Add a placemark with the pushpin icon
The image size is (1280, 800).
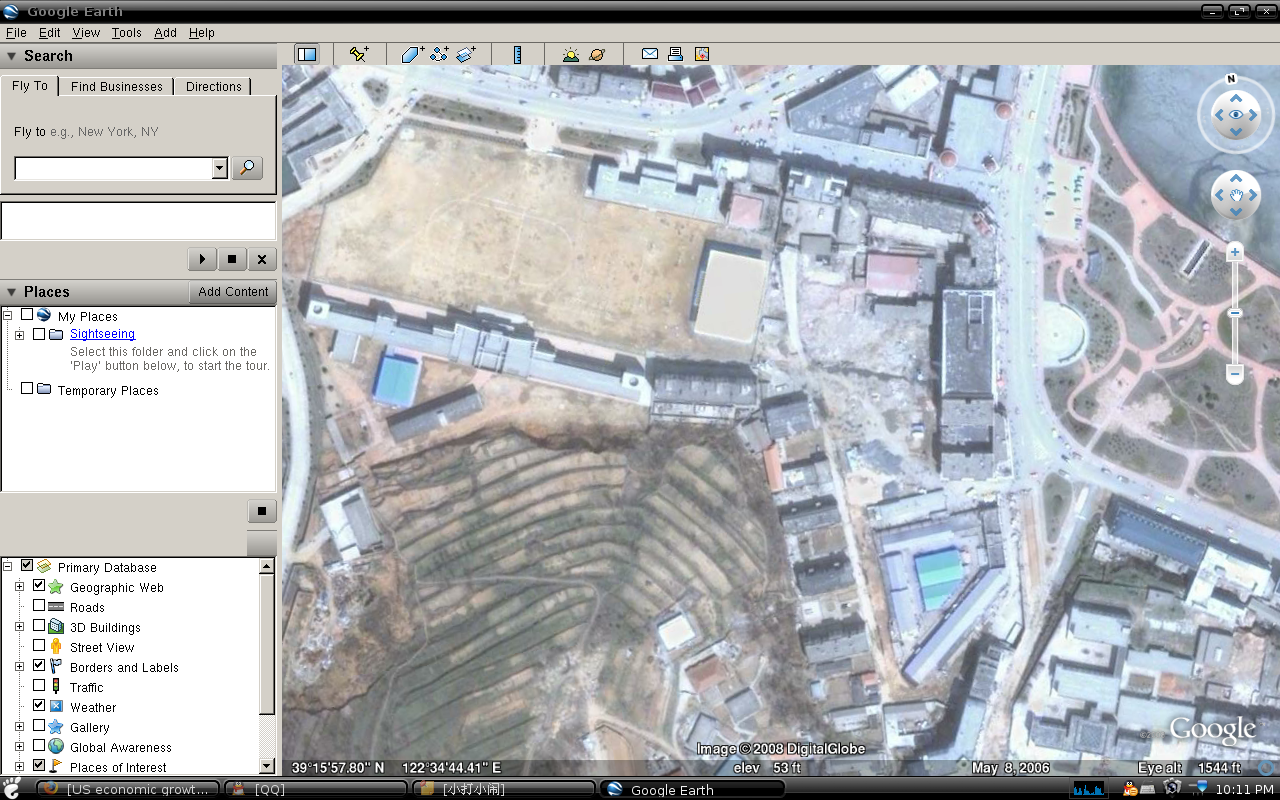pyautogui.click(x=359, y=54)
